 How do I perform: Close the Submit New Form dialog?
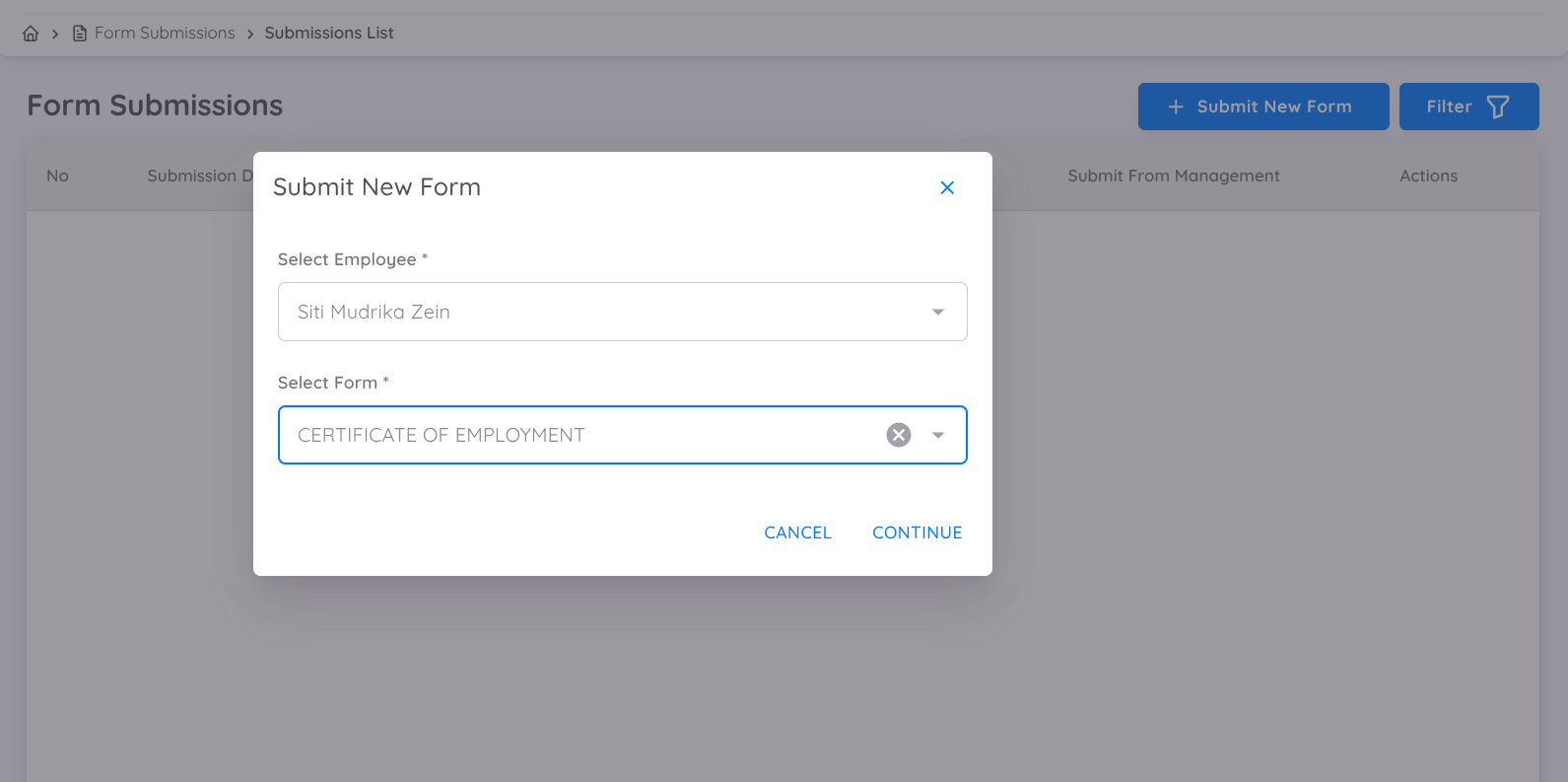click(x=947, y=187)
